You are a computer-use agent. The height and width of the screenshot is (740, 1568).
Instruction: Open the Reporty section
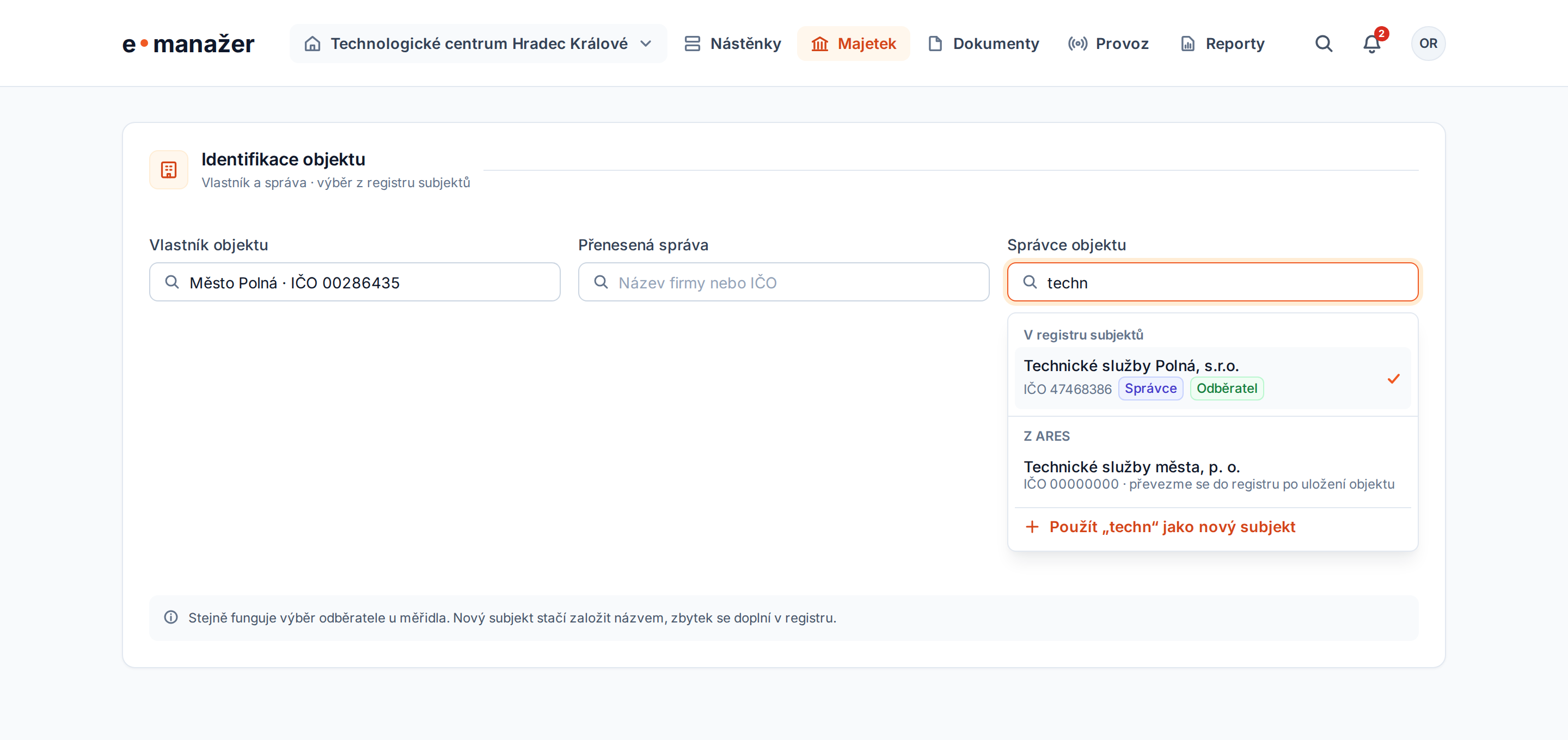pos(1222,44)
